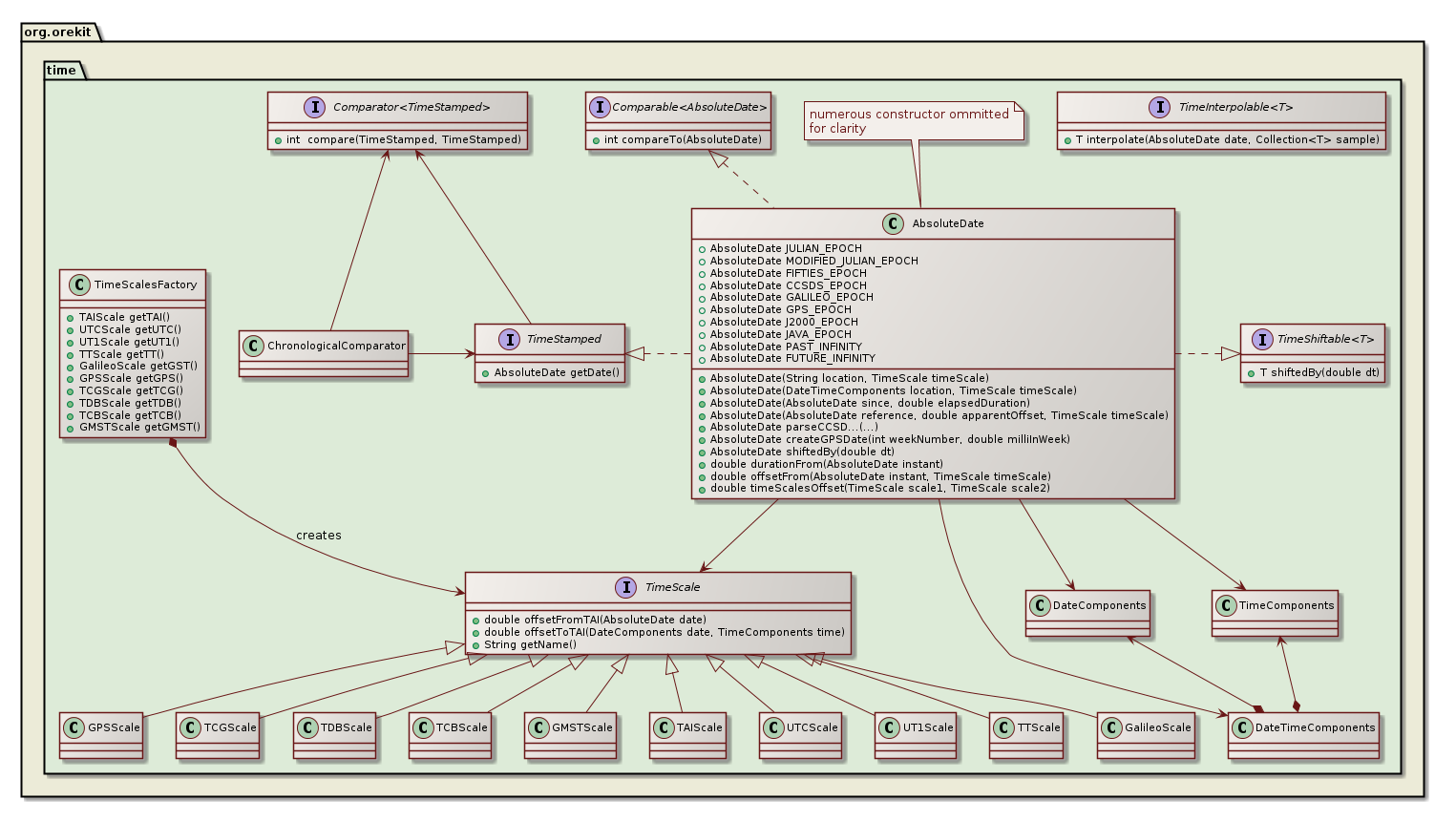Expand the folded corner of the constructor note
Screen dimensions: 1456x821
[1020, 107]
